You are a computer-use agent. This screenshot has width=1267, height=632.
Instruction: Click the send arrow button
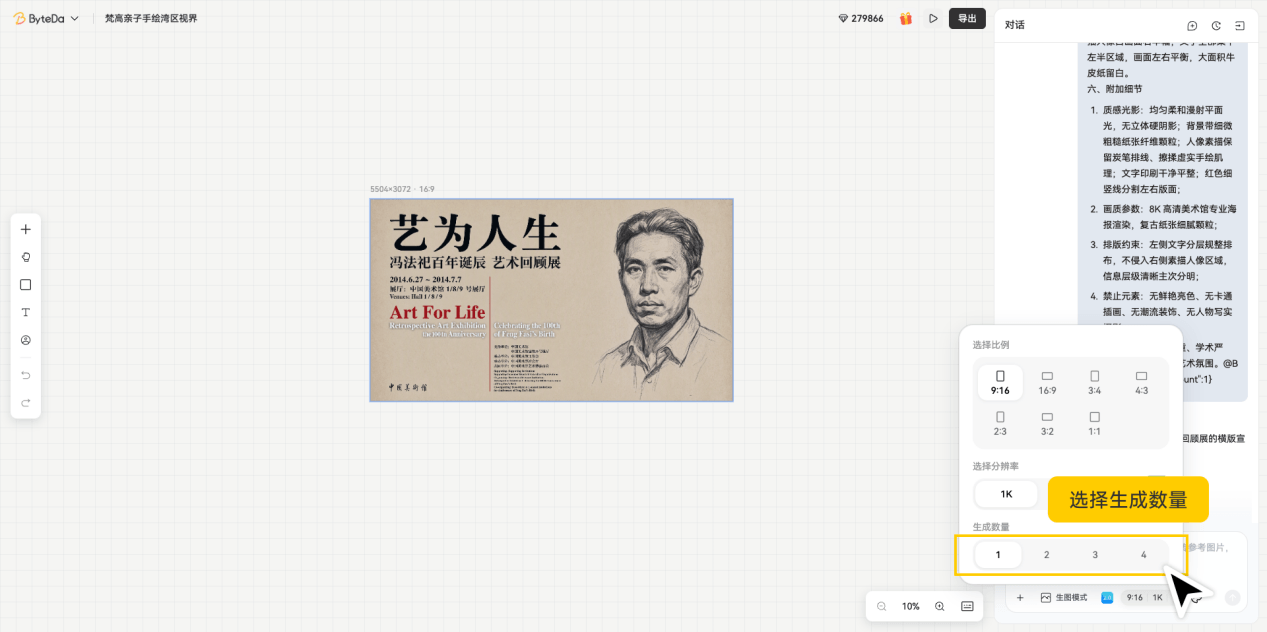pos(1232,598)
